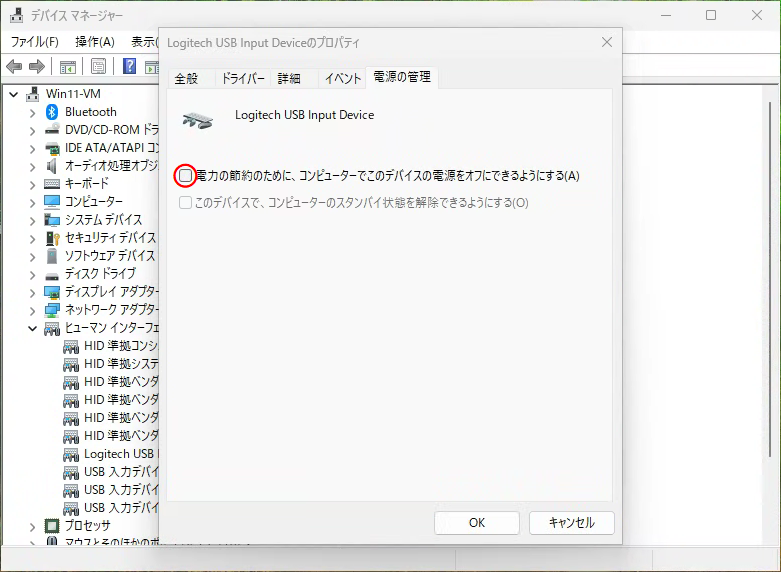Switch to the ドライバー tab
The width and height of the screenshot is (781, 572).
243,78
